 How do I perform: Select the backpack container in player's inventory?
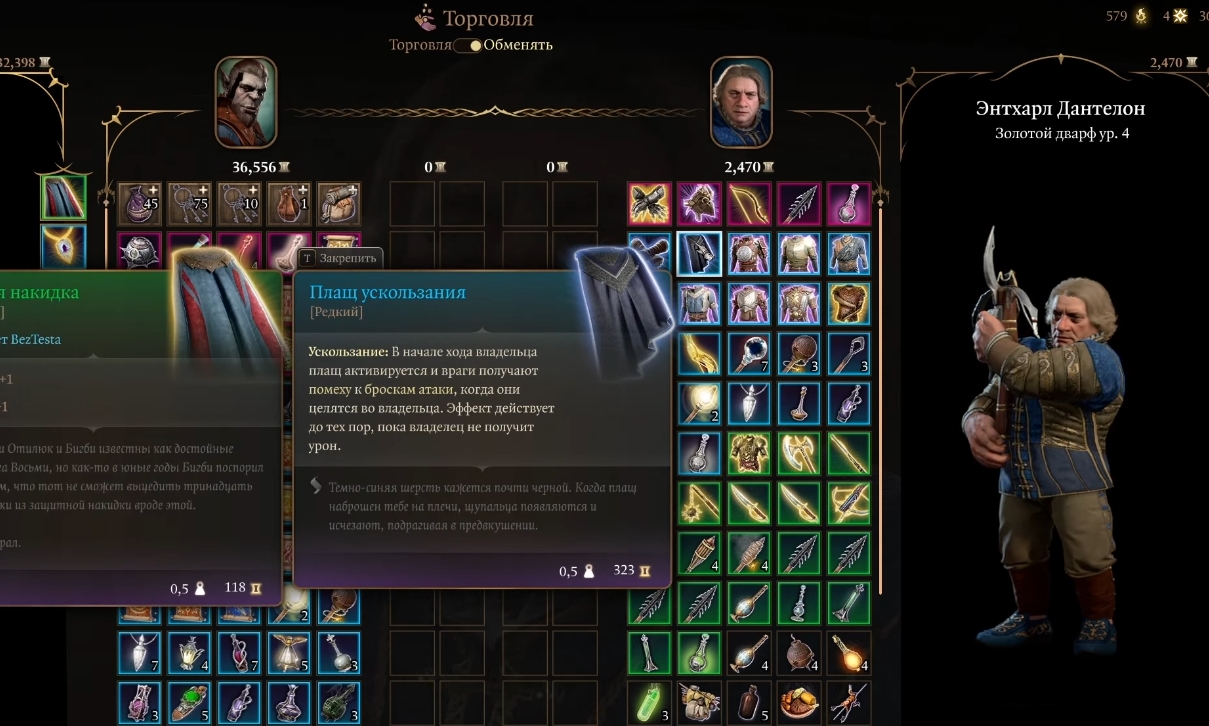pyautogui.click(x=339, y=203)
